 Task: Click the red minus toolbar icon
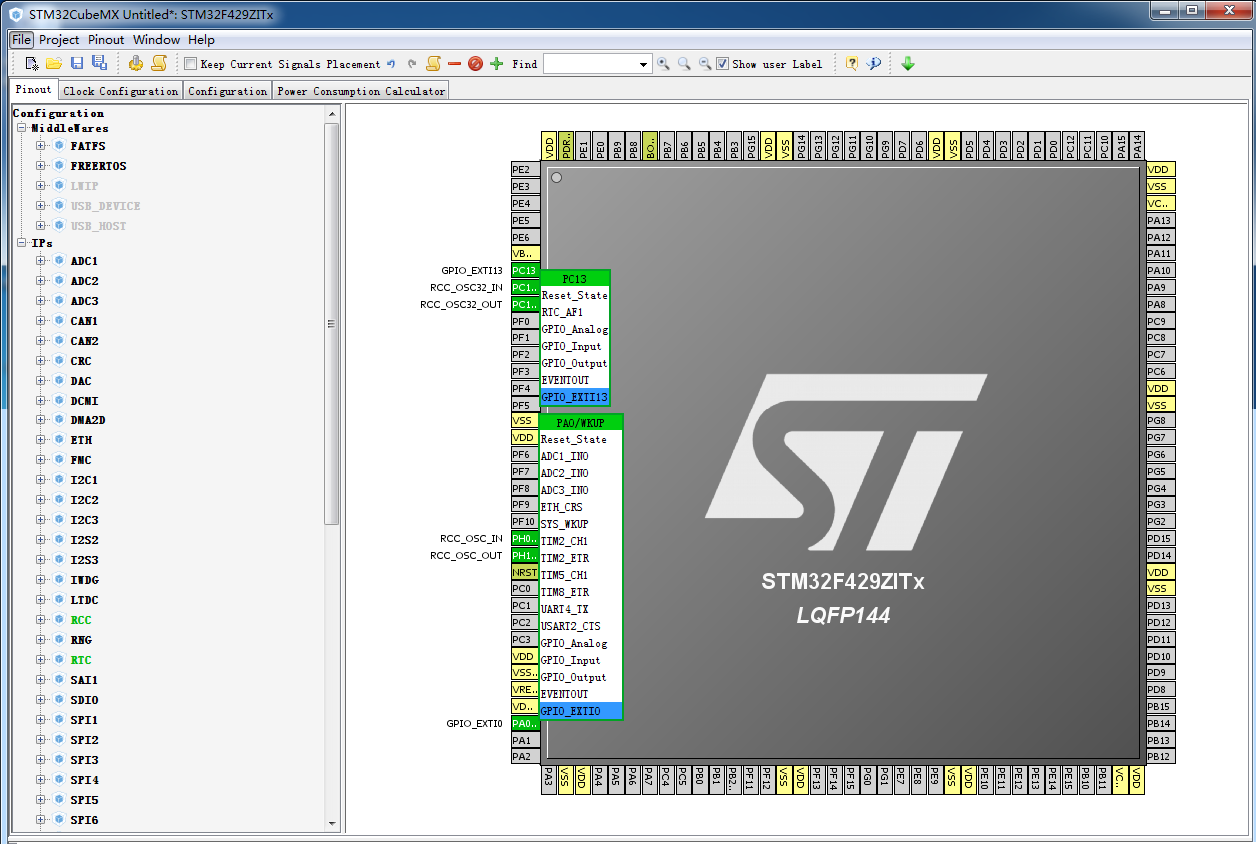point(454,64)
